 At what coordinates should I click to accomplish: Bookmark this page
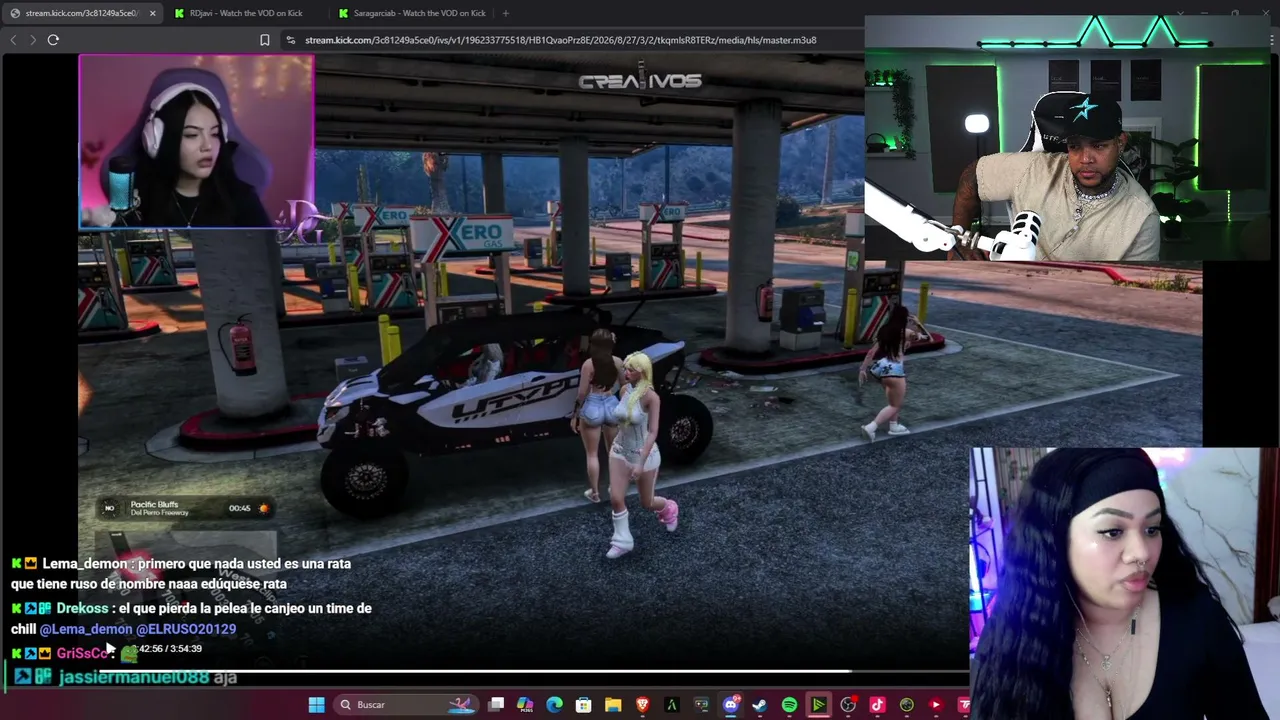click(x=264, y=40)
